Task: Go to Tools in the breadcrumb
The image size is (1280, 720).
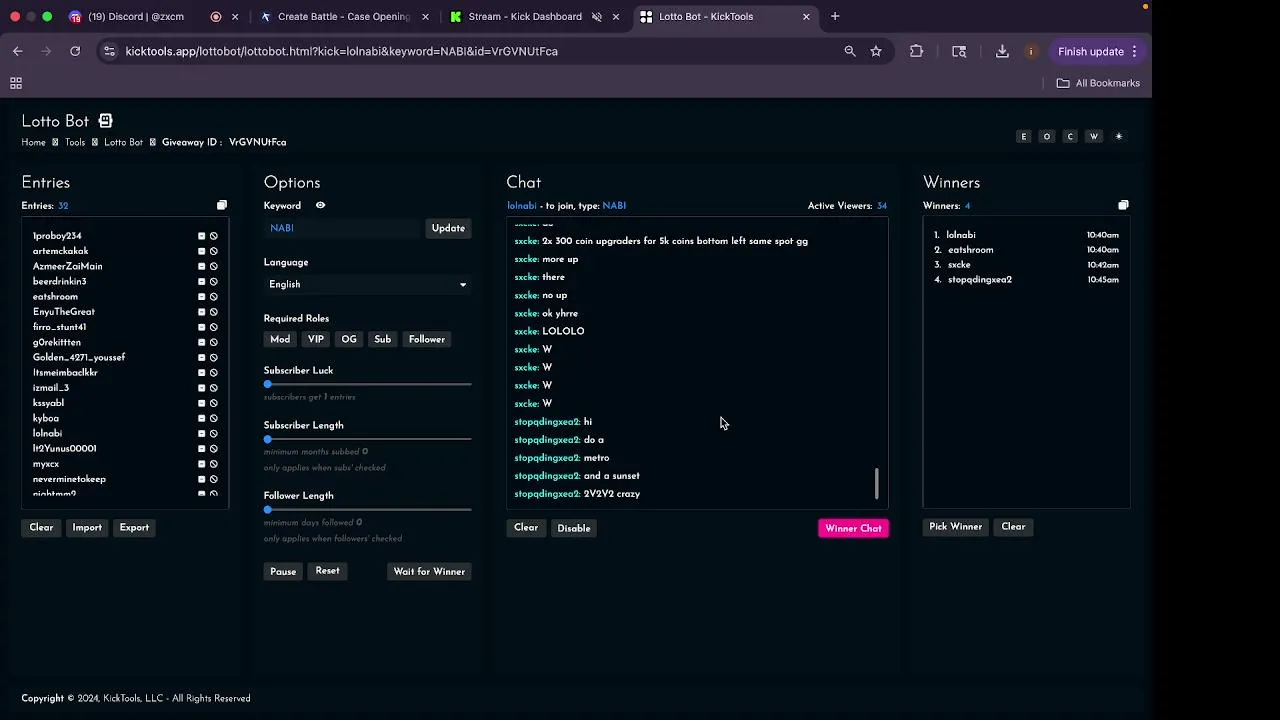Action: 75,142
